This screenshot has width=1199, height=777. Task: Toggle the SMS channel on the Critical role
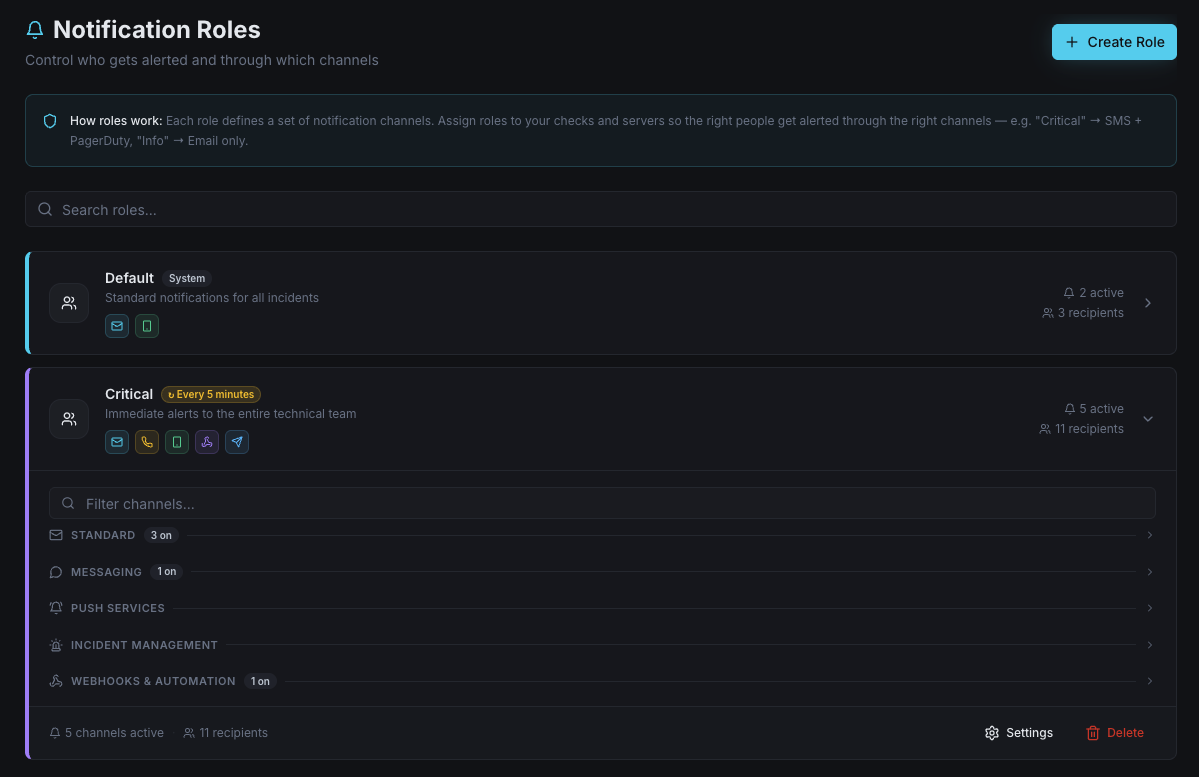[177, 441]
